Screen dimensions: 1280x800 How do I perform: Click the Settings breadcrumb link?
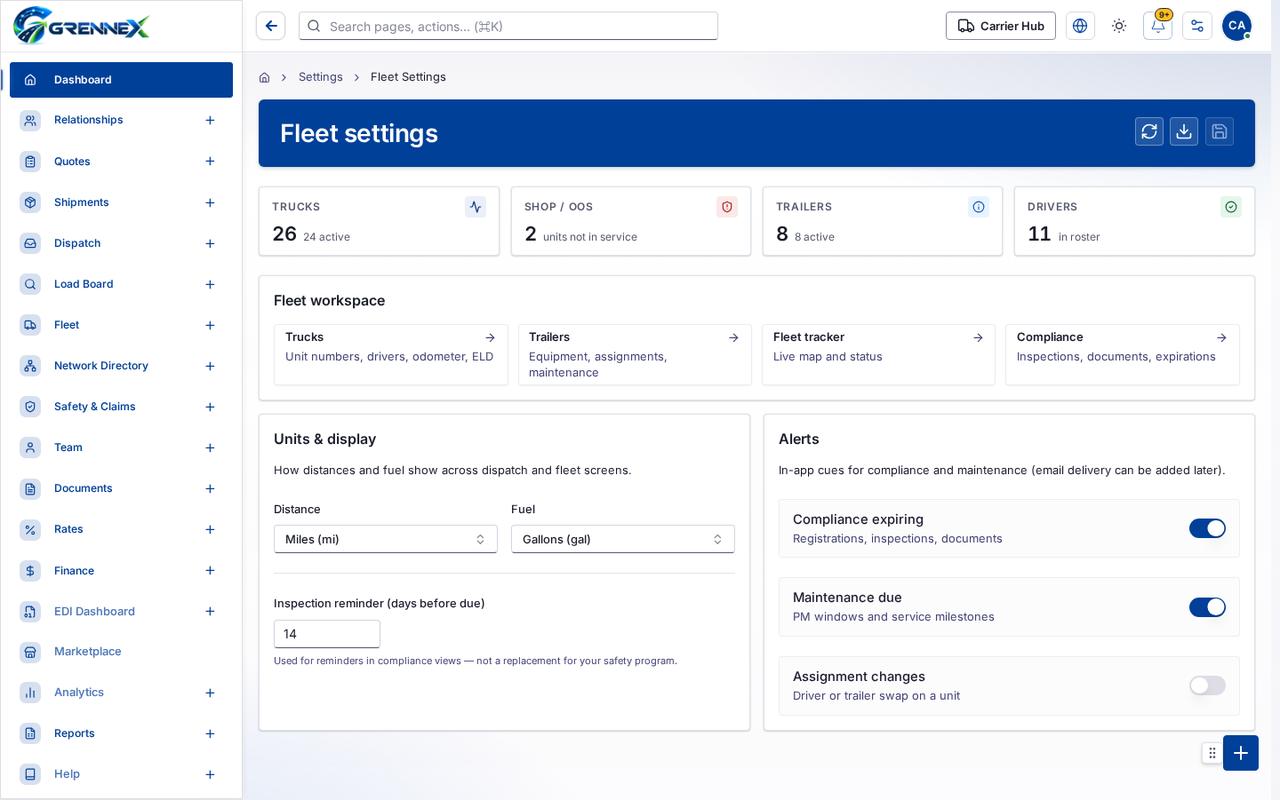320,77
